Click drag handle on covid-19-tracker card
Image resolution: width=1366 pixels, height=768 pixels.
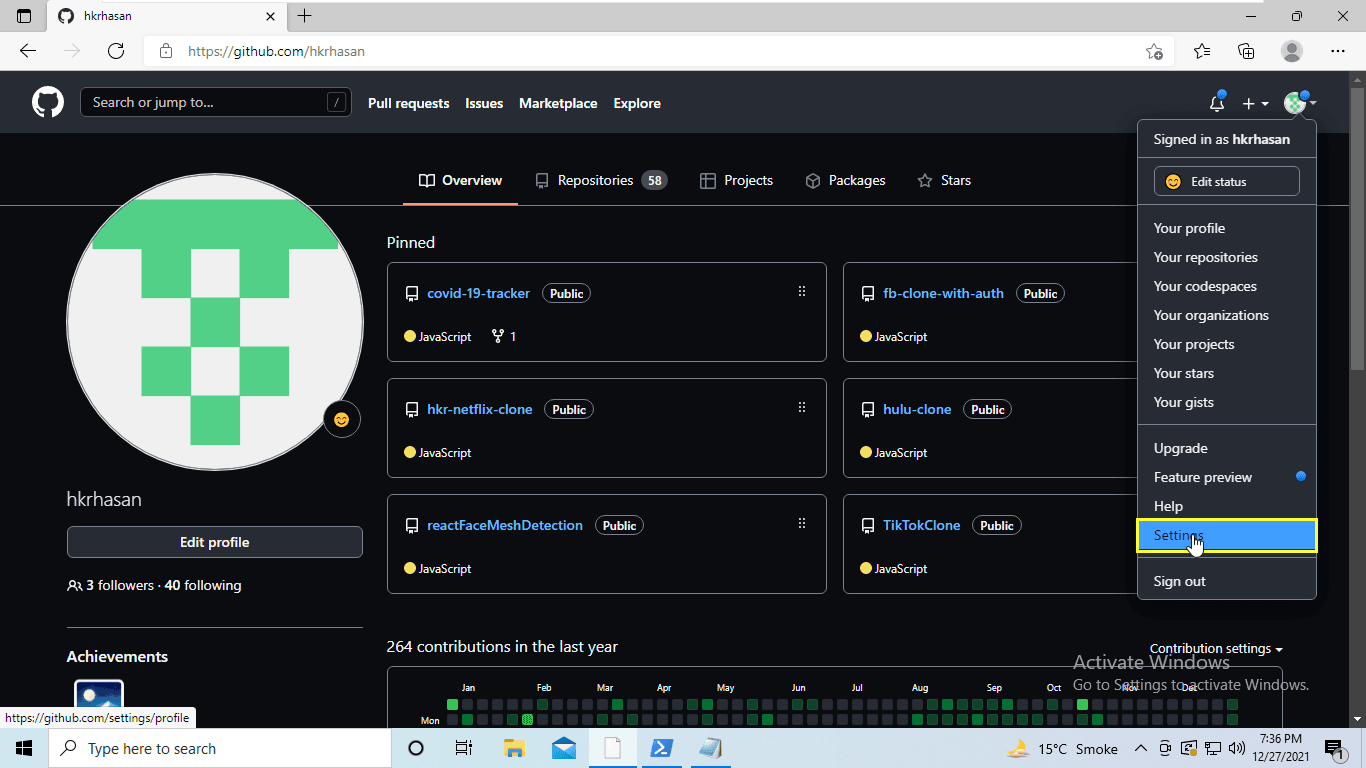click(x=802, y=292)
